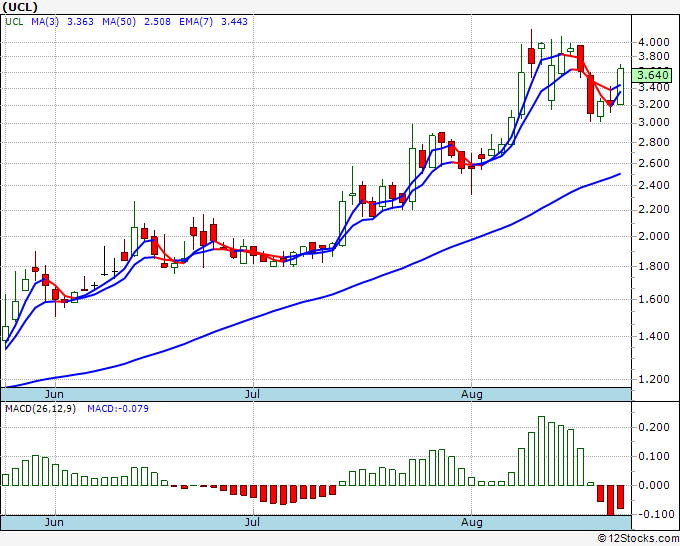Click the MACD(26,12,9) indicator label
Screen dimensions: 680x546
tap(40, 409)
